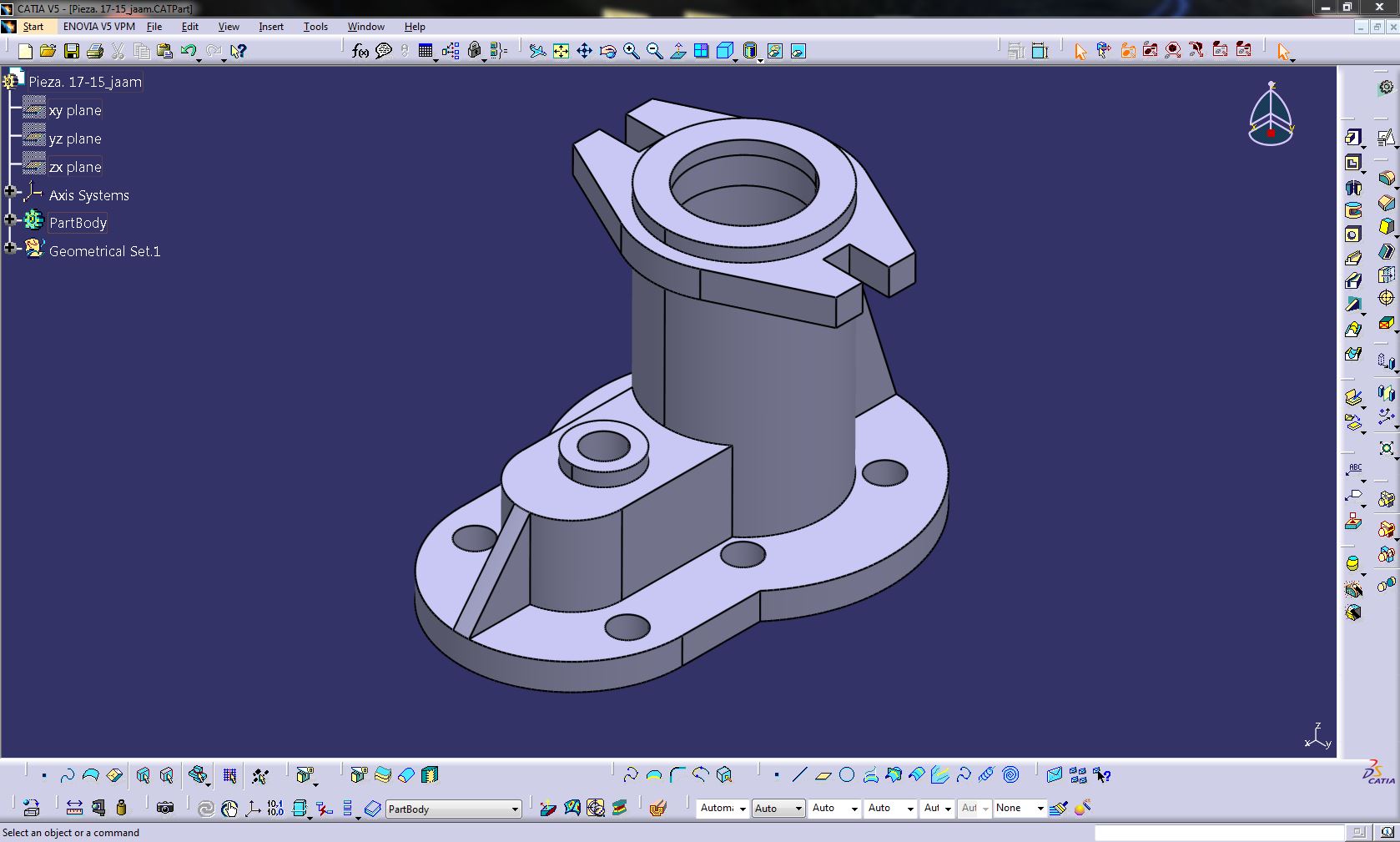Expand Geometrical Set.1 node
The height and width of the screenshot is (842, 1400).
coord(10,248)
